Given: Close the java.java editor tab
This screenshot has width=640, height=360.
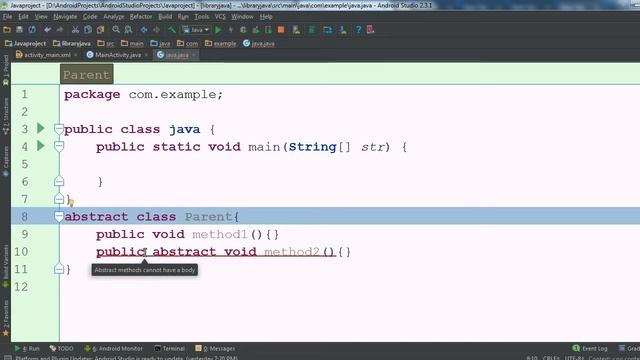Looking at the screenshot, I should tap(194, 55).
